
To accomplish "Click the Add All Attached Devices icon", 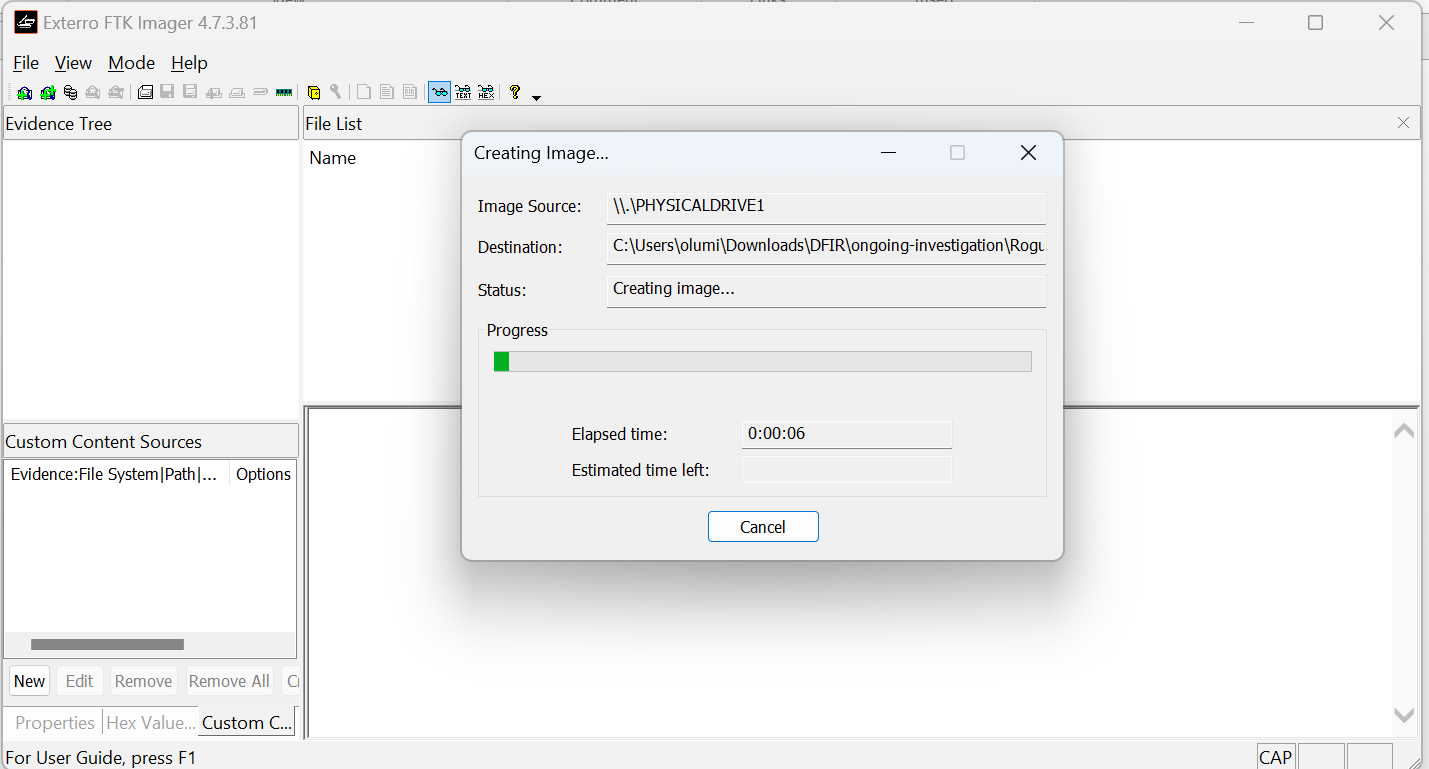I will [47, 93].
